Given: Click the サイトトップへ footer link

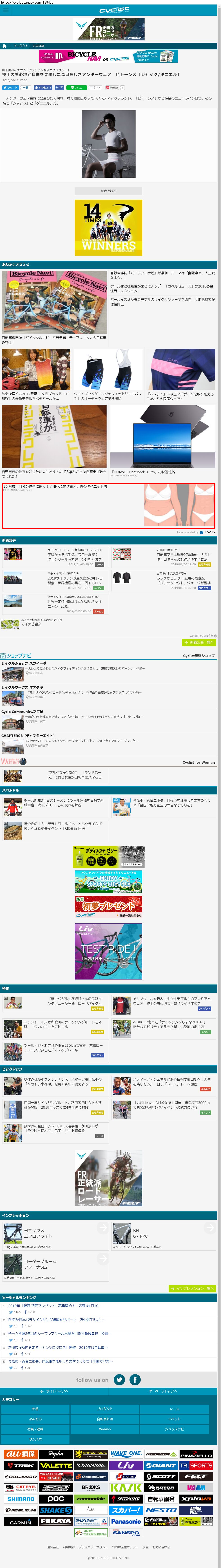Looking at the screenshot, I should point(54,1391).
